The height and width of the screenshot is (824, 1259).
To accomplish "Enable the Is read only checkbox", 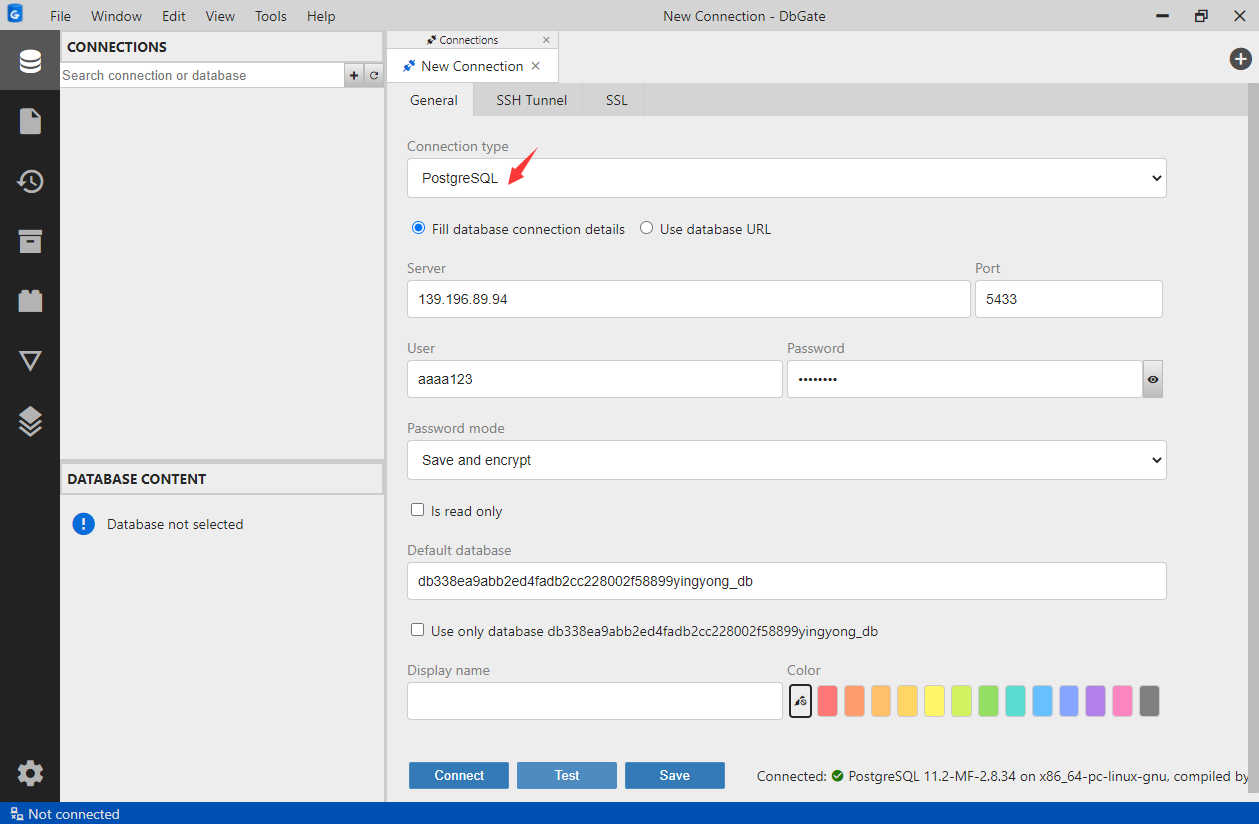I will click(418, 510).
